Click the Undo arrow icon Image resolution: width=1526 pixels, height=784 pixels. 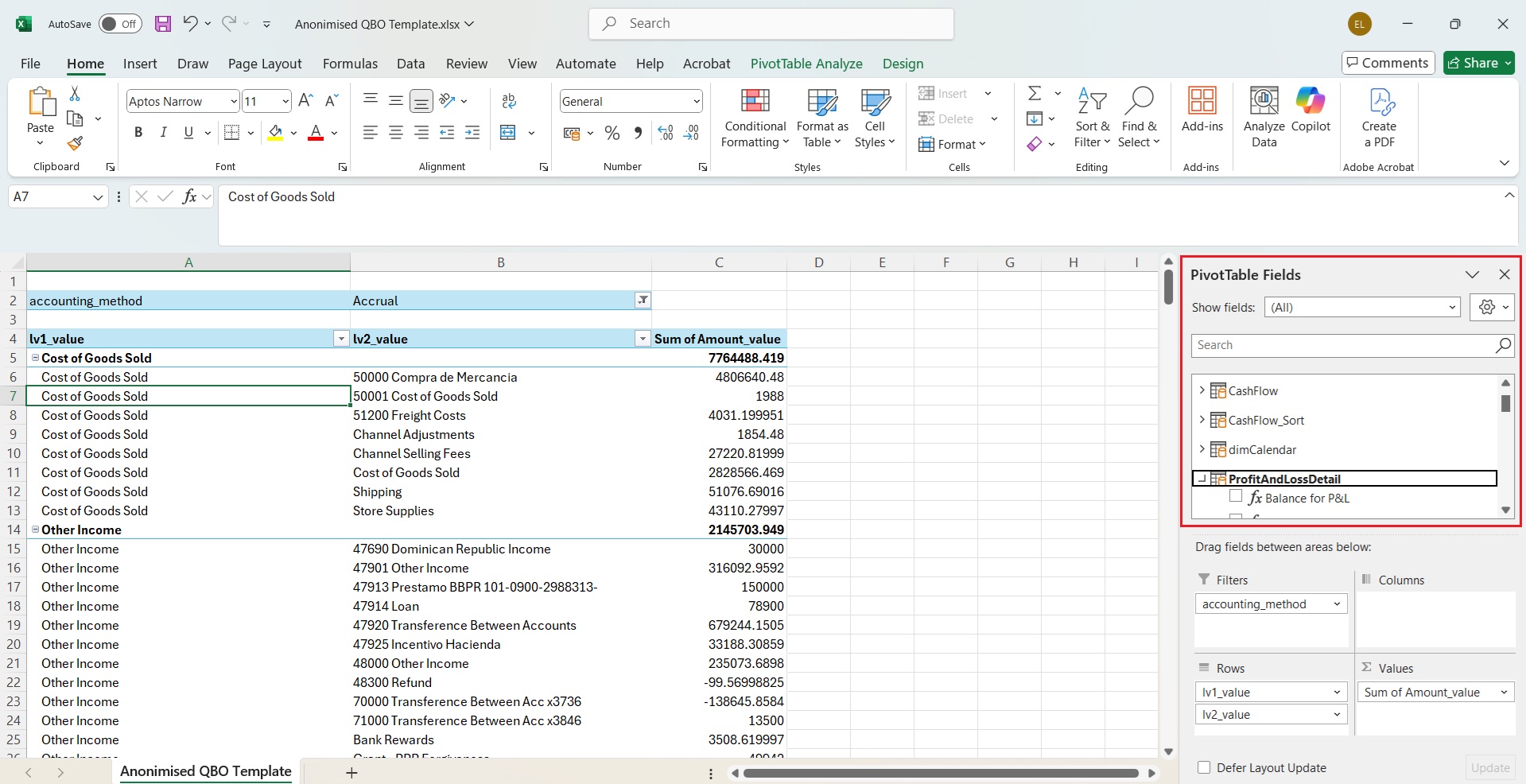pyautogui.click(x=190, y=23)
